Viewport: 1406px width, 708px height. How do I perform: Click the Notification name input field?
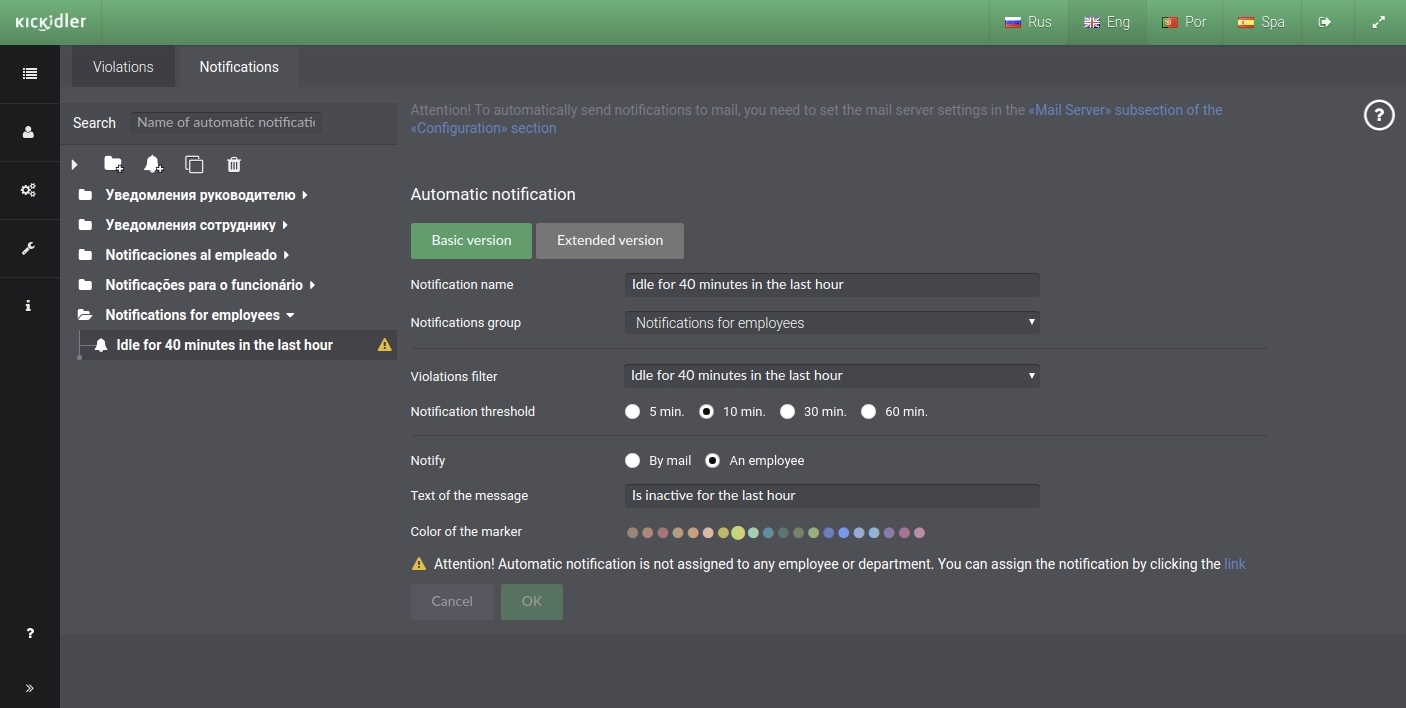832,284
